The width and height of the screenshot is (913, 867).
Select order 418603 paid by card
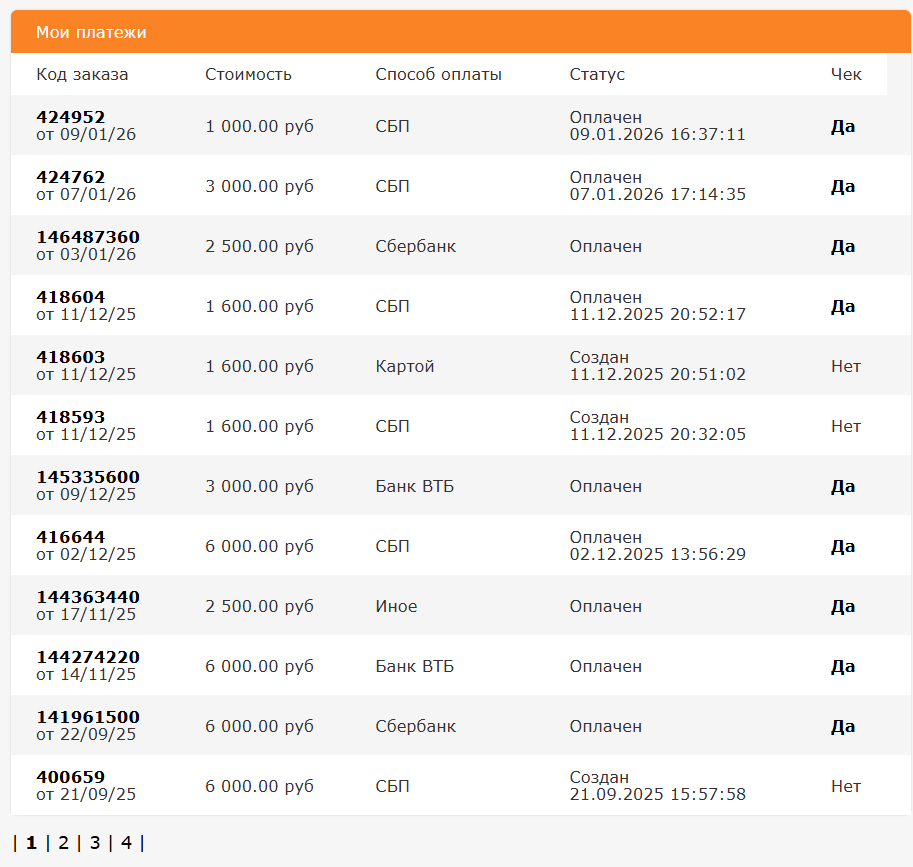[70, 357]
